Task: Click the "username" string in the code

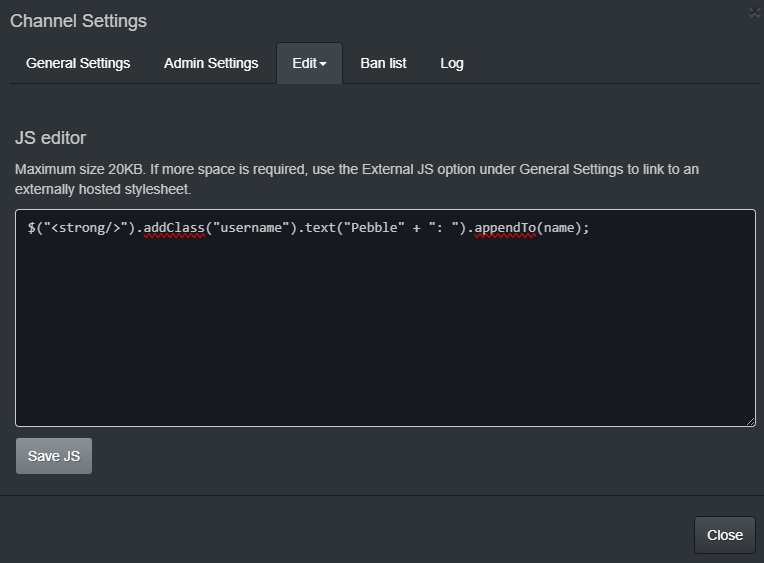Action: tap(253, 227)
